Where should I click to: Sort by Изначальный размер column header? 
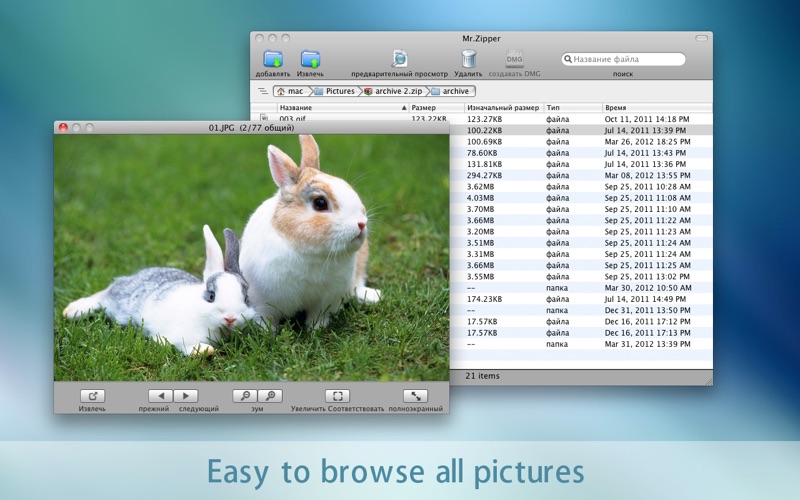pyautogui.click(x=504, y=108)
